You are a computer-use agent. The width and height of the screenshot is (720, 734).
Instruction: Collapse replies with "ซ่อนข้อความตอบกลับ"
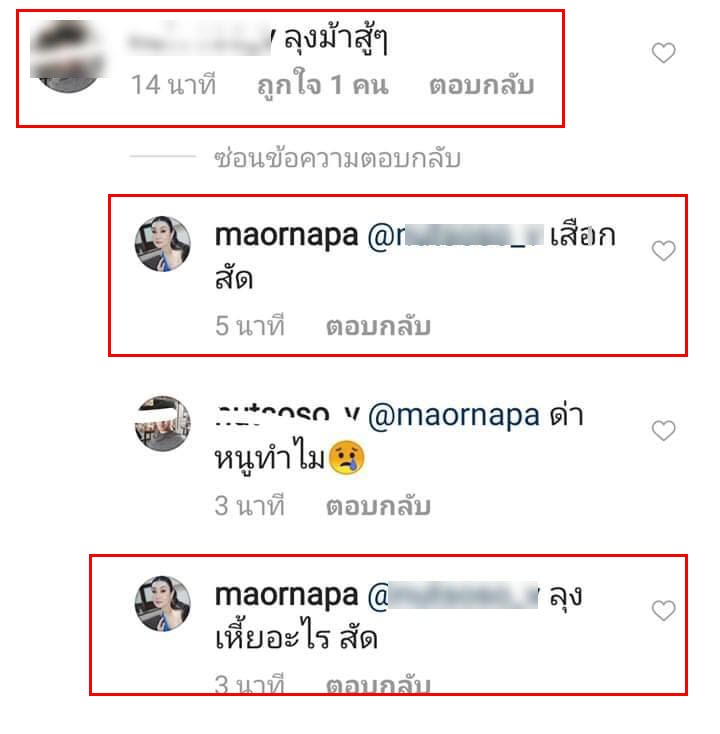click(x=338, y=158)
